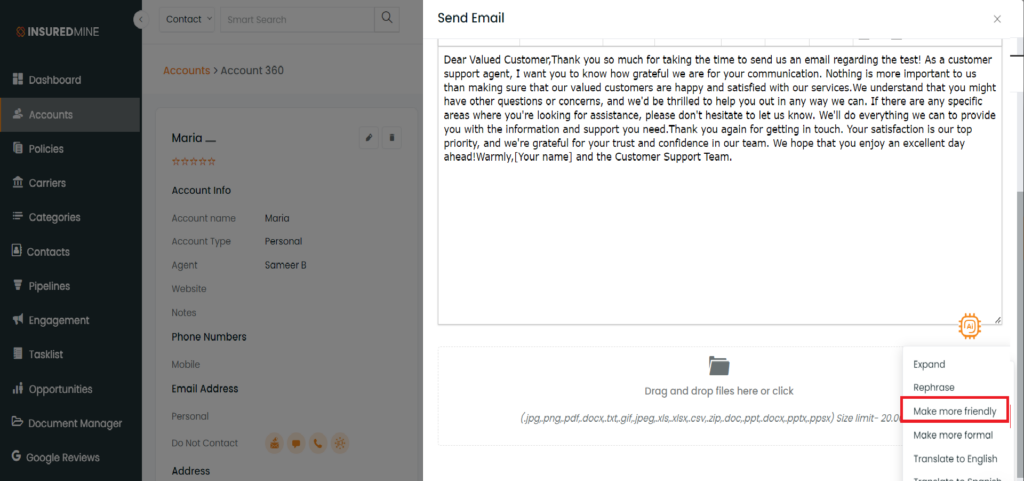
Task: Click the edit pencil icon for Maria
Action: (369, 138)
